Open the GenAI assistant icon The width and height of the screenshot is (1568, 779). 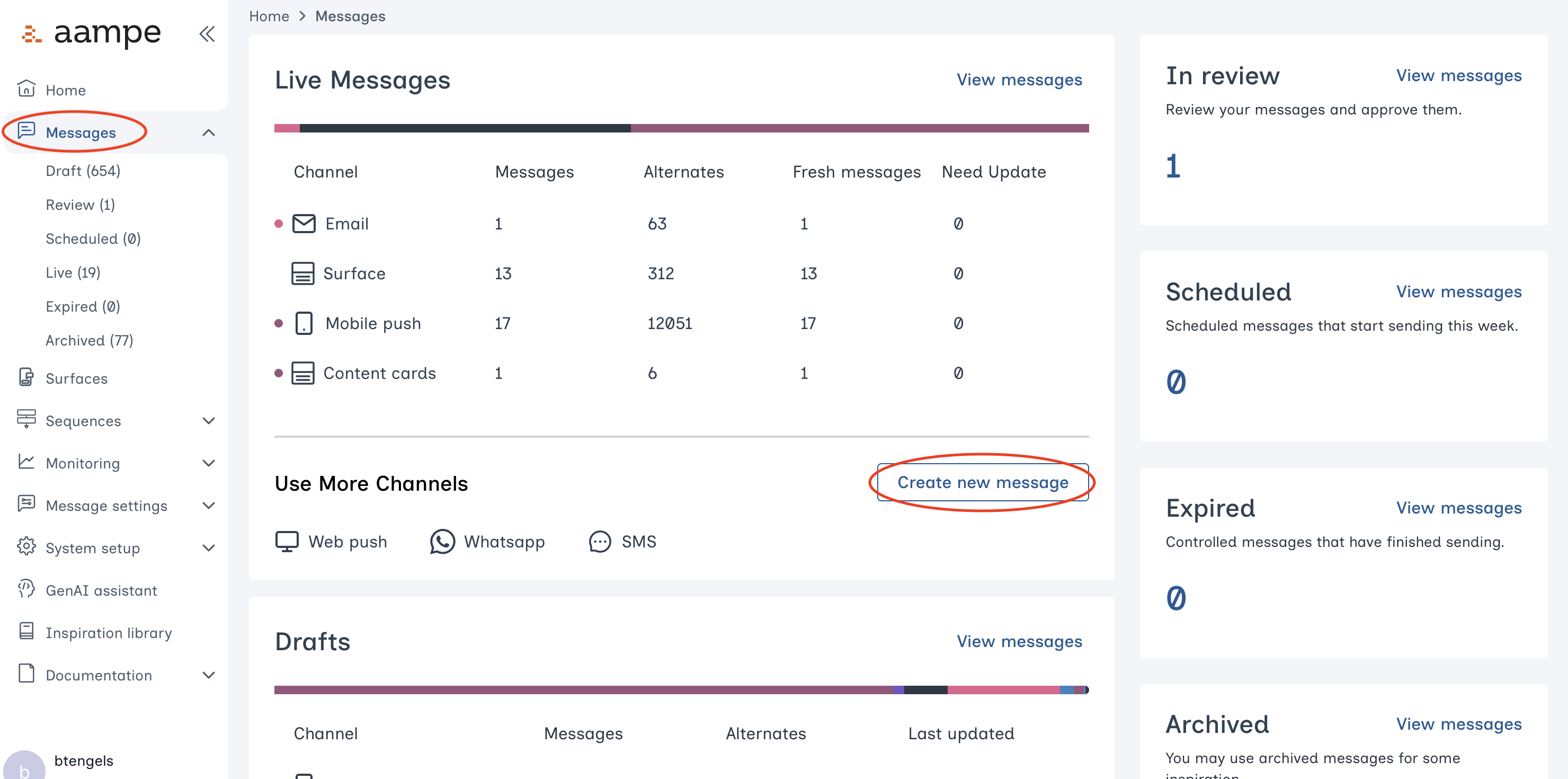click(x=25, y=590)
